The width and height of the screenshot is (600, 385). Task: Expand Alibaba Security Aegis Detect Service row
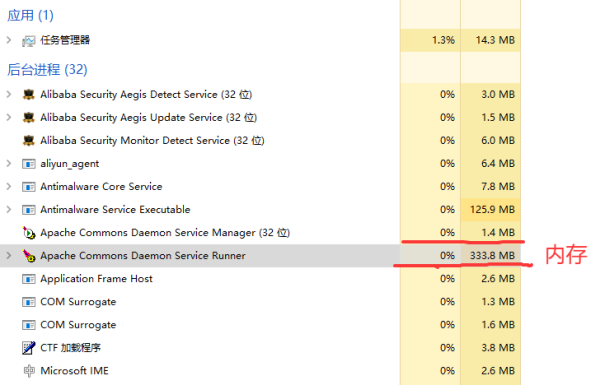tap(9, 94)
